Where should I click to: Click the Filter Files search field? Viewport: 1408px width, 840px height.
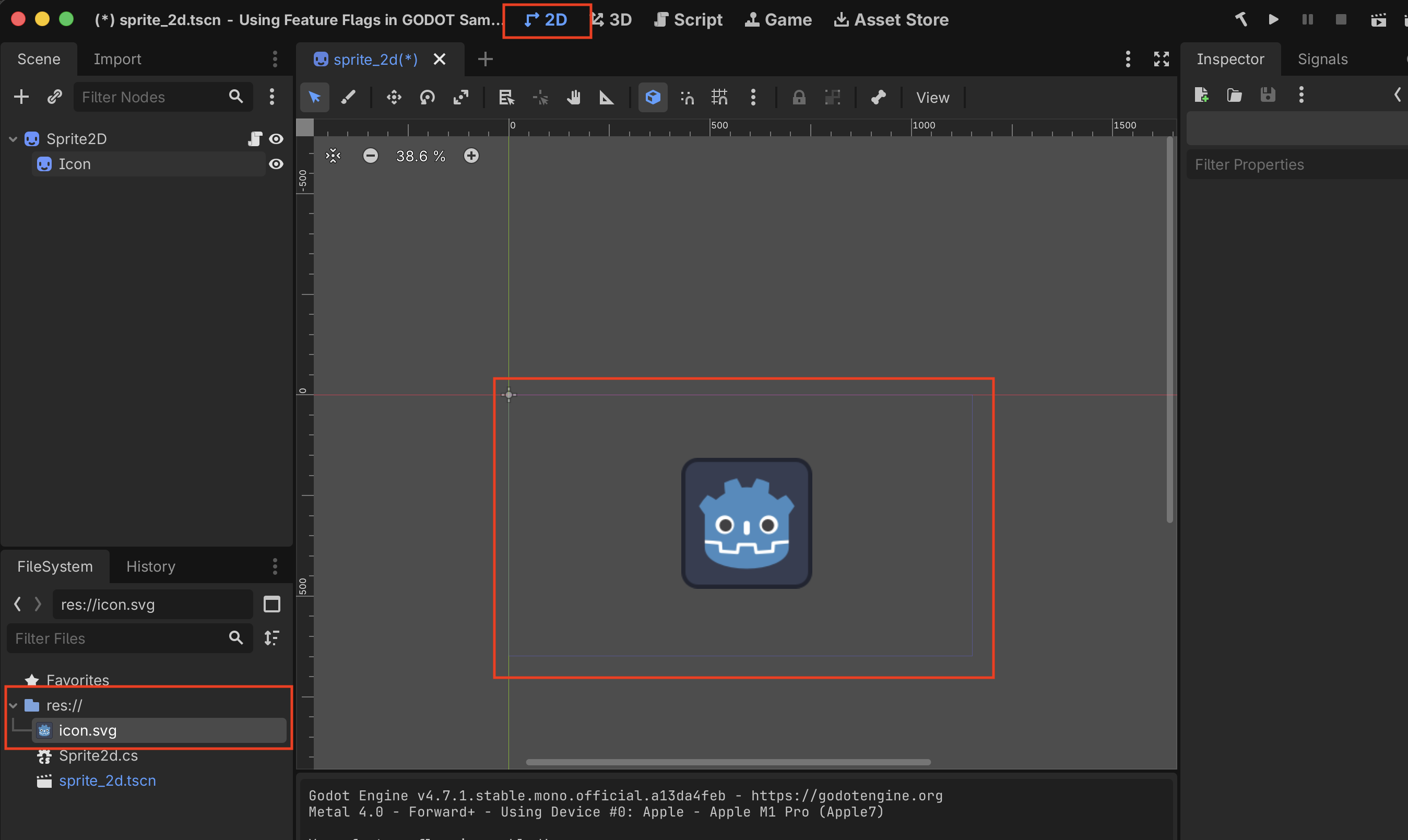(x=129, y=638)
